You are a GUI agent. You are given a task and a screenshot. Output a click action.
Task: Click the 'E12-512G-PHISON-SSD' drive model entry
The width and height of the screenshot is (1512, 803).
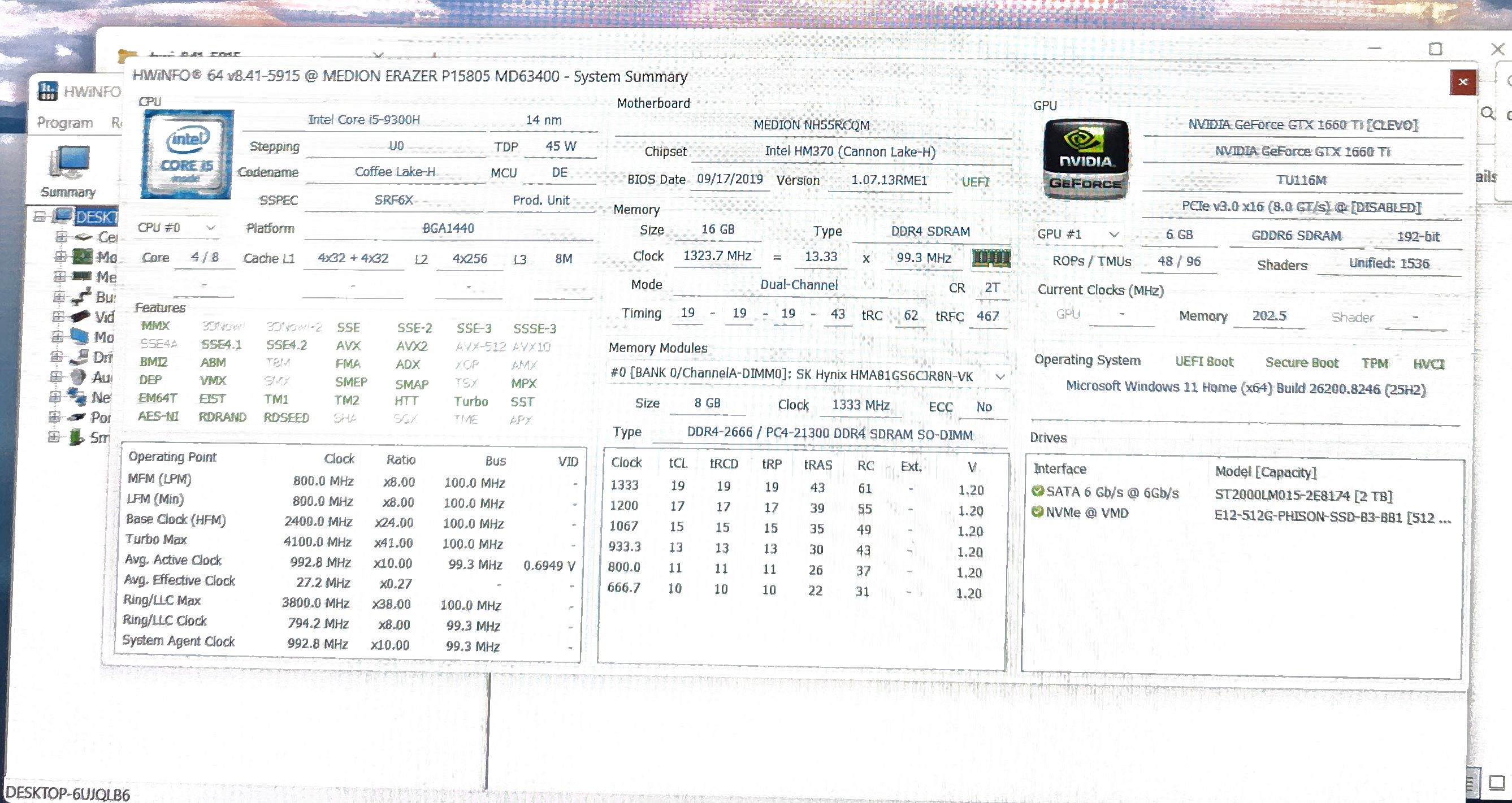1332,518
